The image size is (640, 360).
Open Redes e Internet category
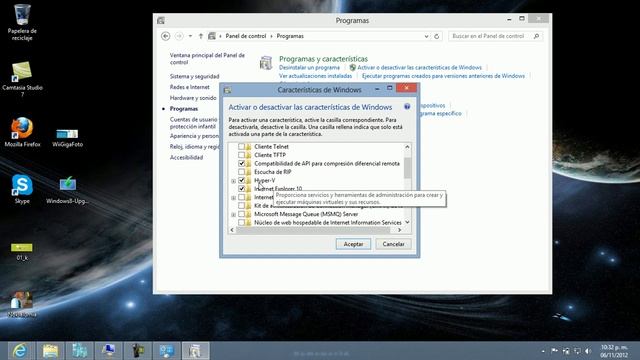[189, 87]
